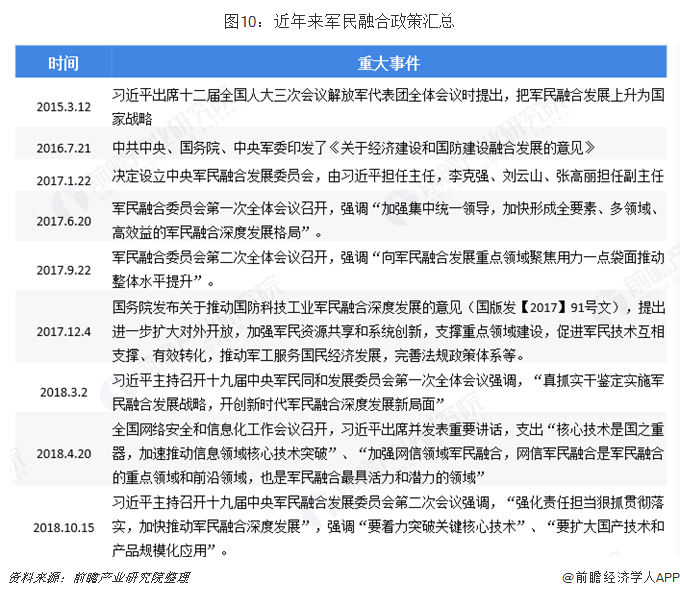Image resolution: width=680 pixels, height=596 pixels.
Task: Select the 2017.12.4 date cell
Action: pos(63,331)
